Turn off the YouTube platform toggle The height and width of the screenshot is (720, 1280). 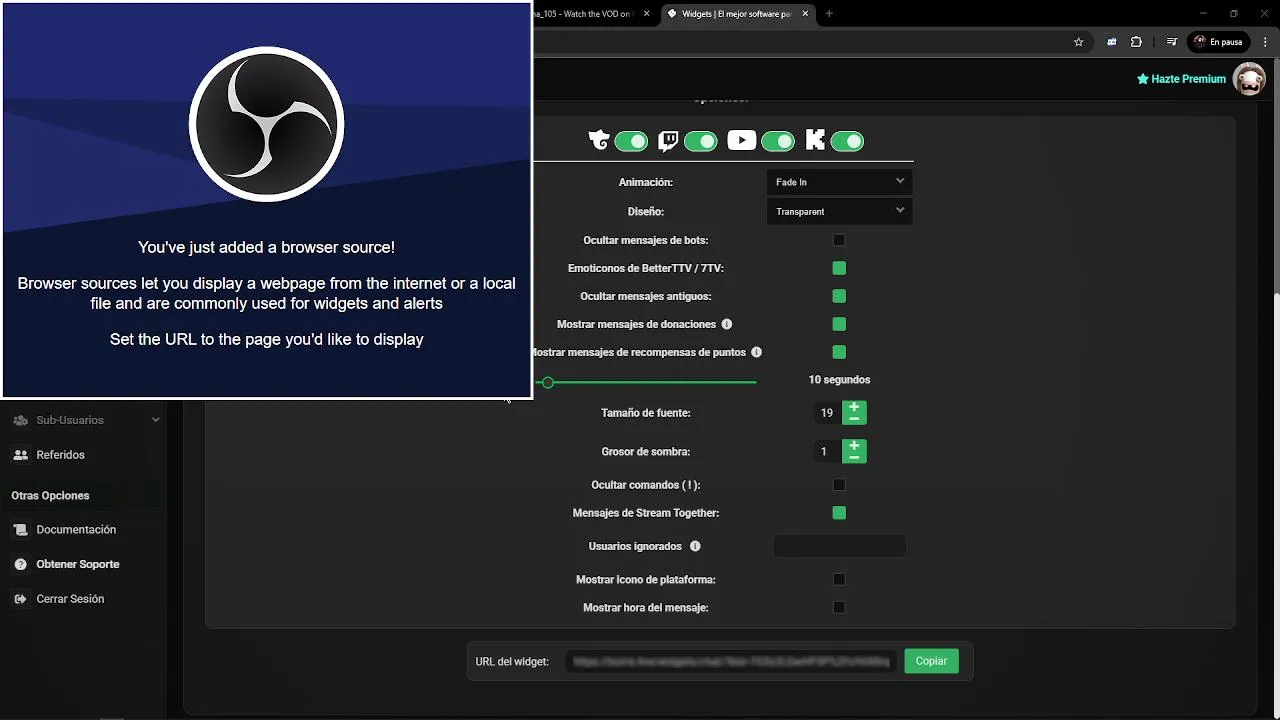778,141
